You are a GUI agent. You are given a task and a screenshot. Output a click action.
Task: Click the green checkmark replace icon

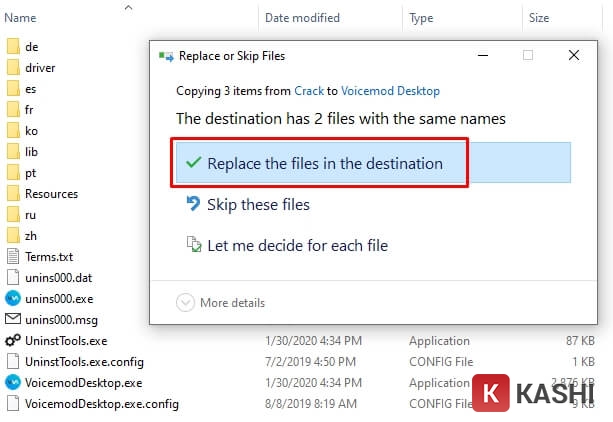(x=194, y=162)
